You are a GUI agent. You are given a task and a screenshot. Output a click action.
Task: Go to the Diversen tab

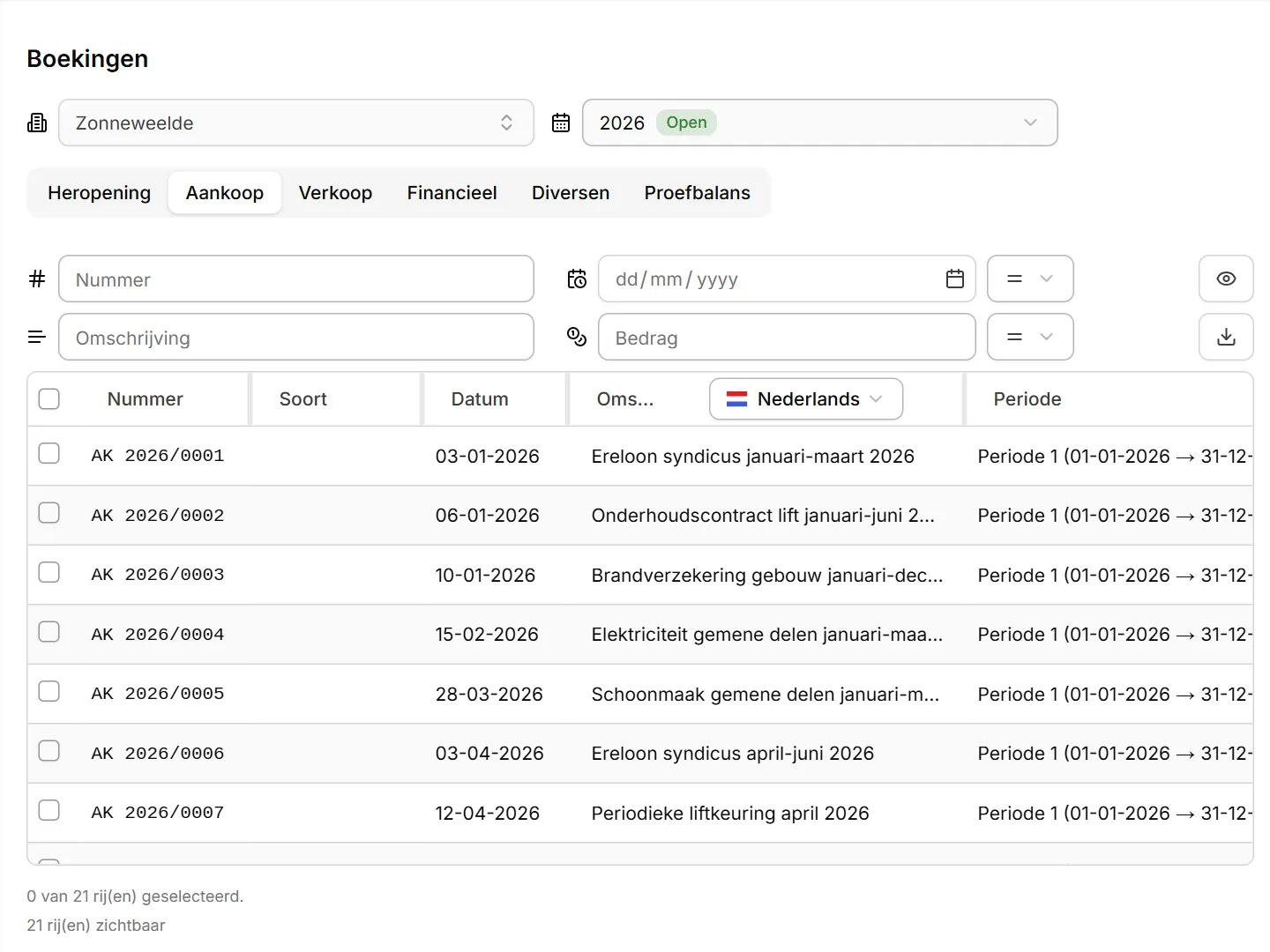coord(571,193)
